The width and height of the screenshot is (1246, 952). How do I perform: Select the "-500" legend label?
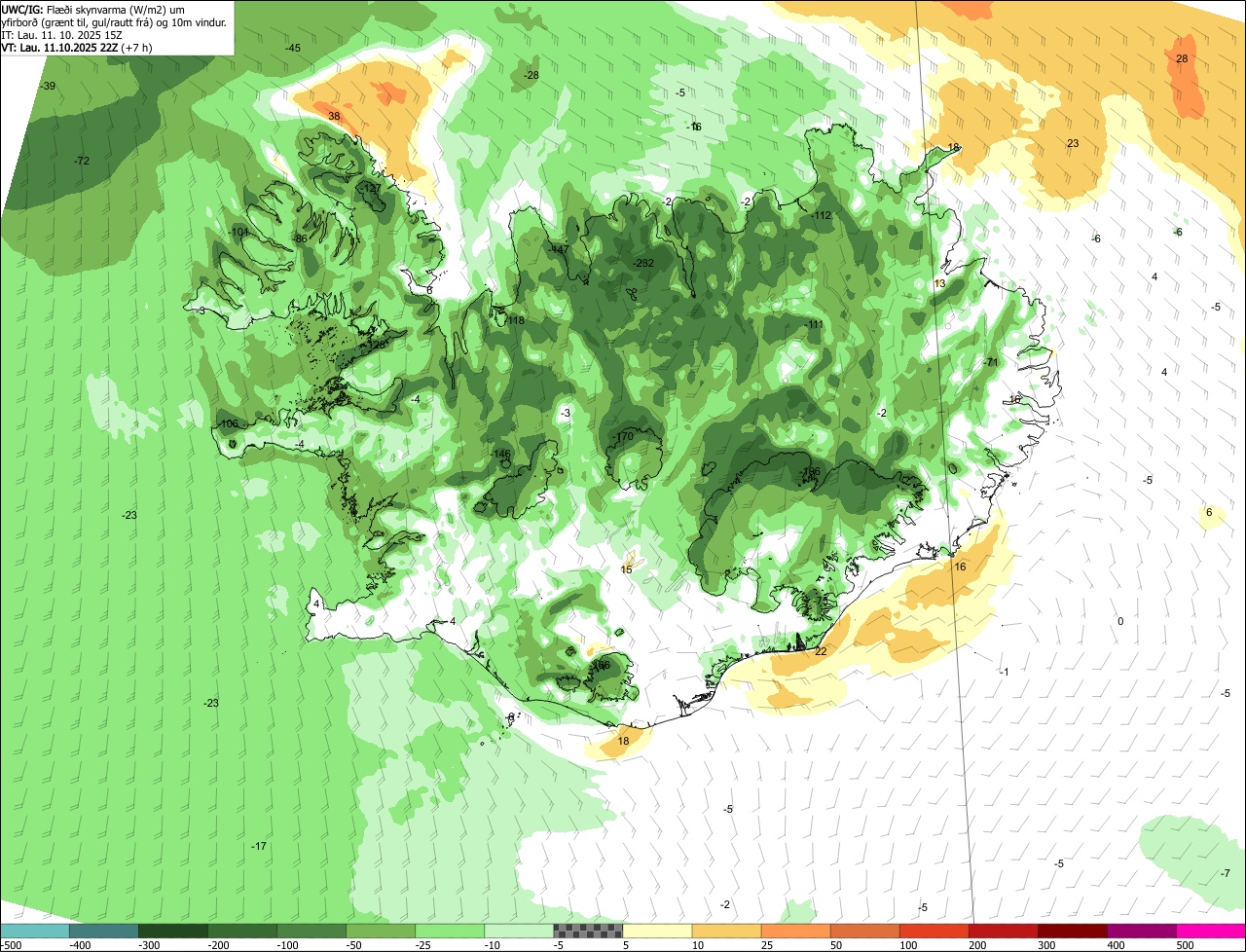click(x=12, y=945)
